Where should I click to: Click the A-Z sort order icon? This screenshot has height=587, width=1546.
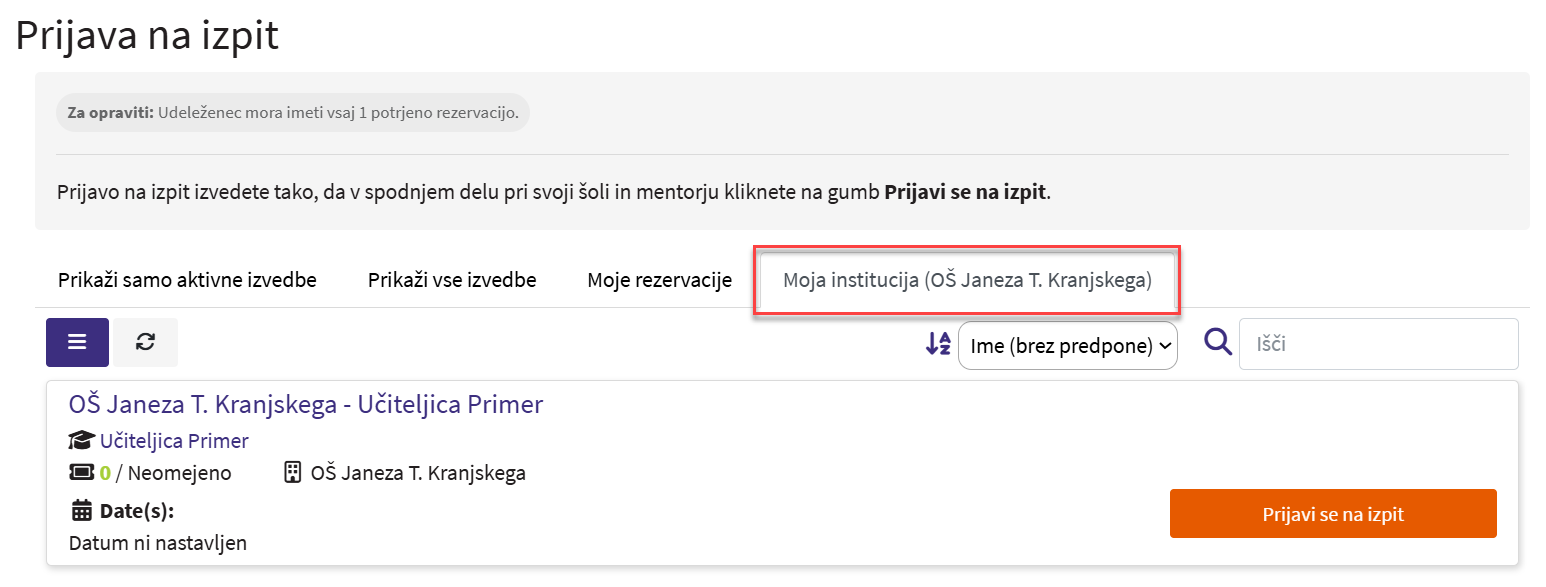point(938,344)
